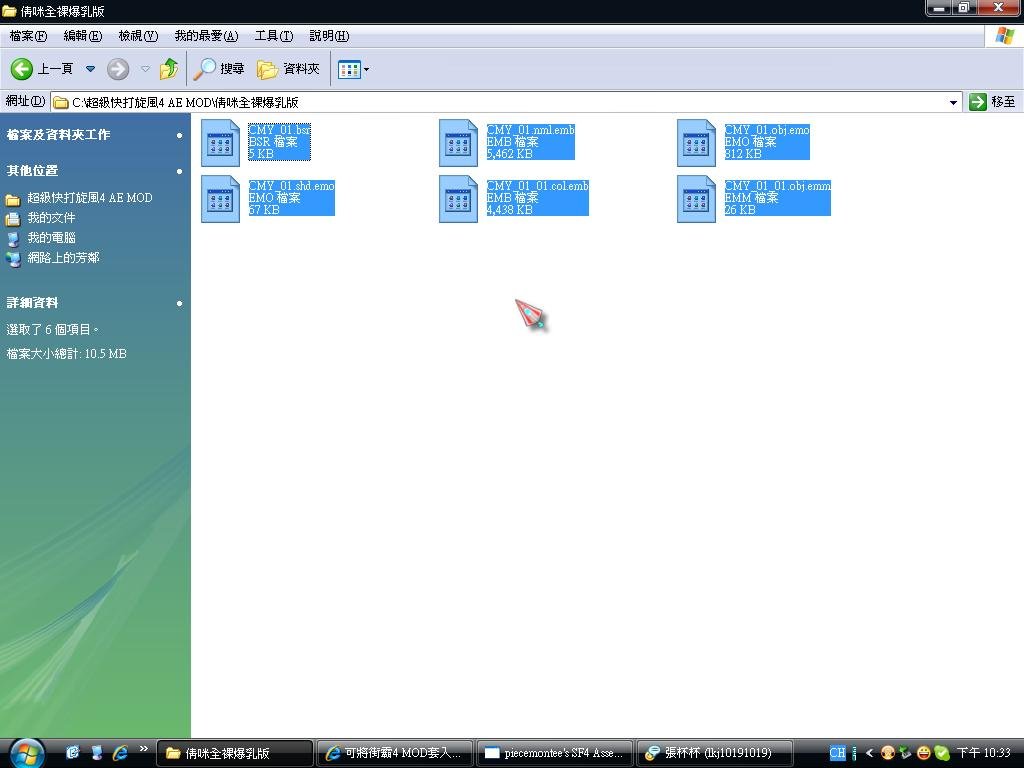The width and height of the screenshot is (1024, 768).
Task: Open the 檔案(F) menu
Action: (28, 36)
